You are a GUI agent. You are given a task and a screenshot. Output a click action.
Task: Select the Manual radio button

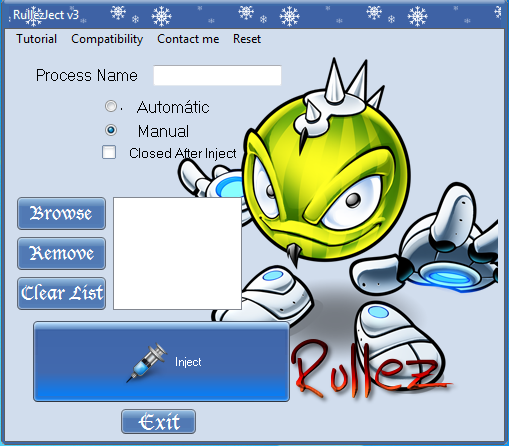pyautogui.click(x=111, y=130)
